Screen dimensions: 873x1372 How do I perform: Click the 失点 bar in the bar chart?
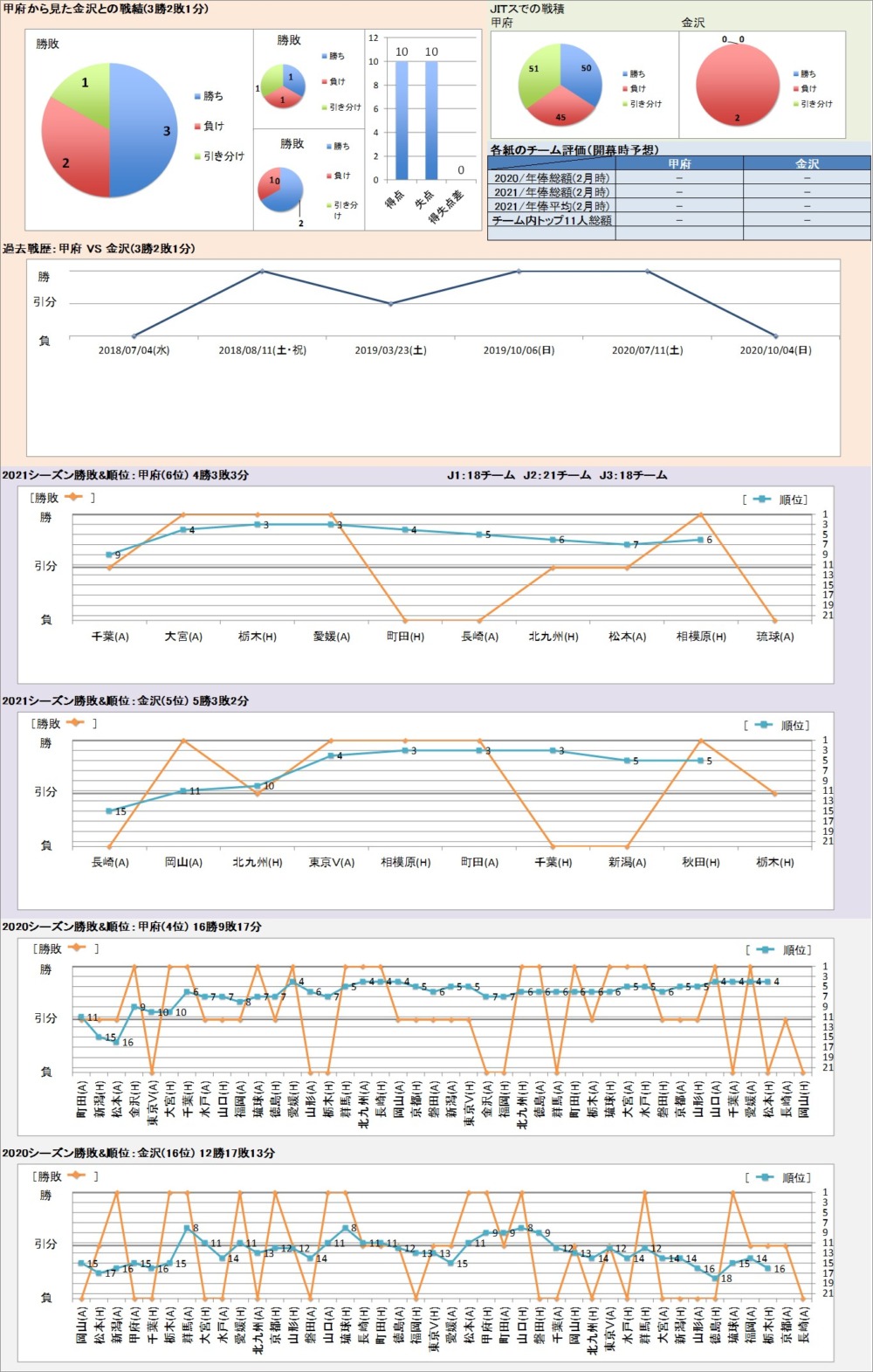pos(431,121)
